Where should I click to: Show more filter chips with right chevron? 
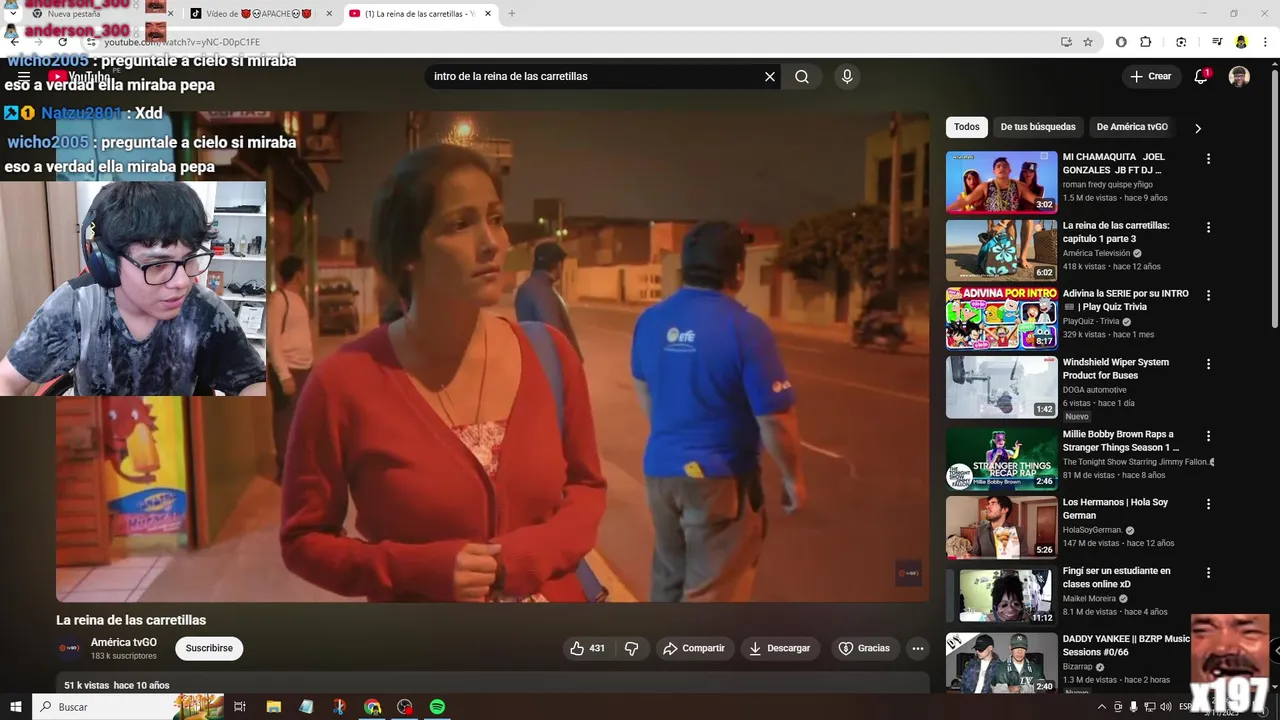(x=1197, y=128)
